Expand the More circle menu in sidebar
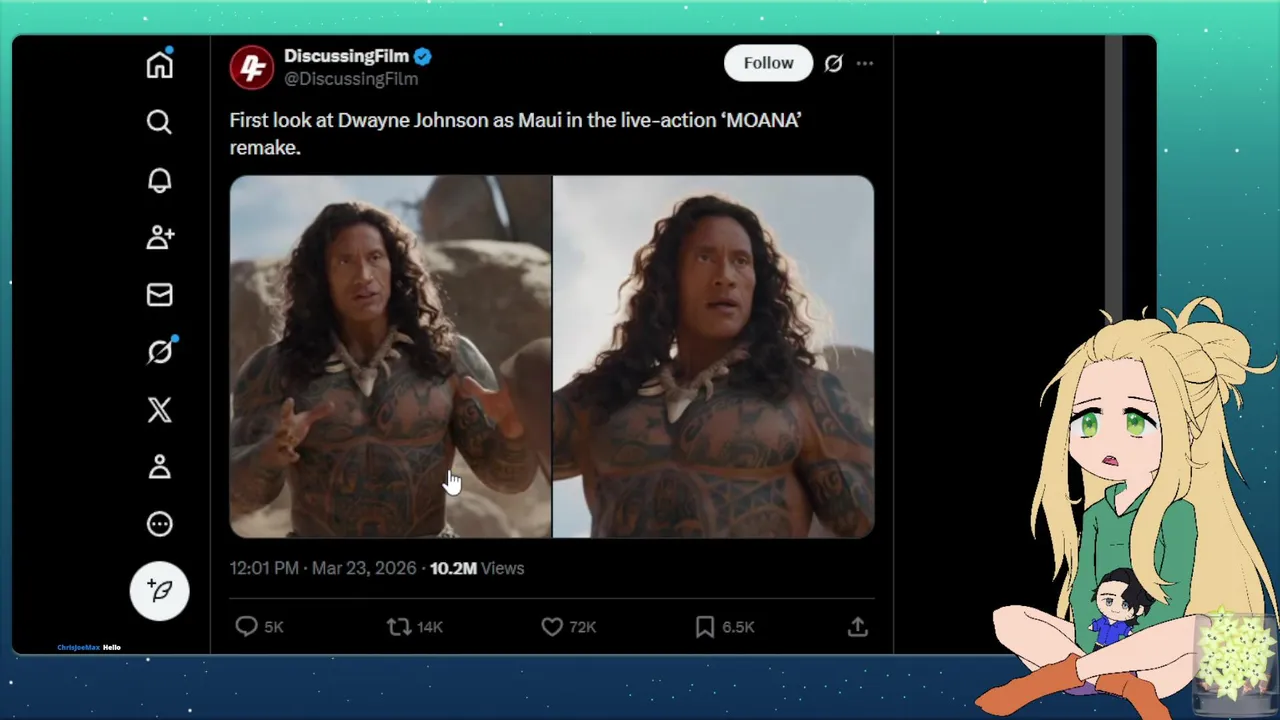1280x720 pixels. [159, 524]
